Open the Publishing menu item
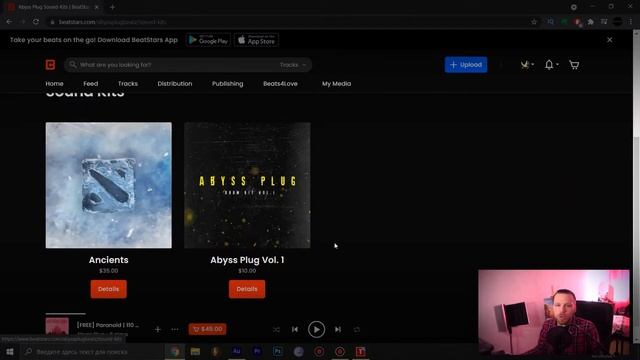Screen dimensions: 640x360 pos(227,84)
